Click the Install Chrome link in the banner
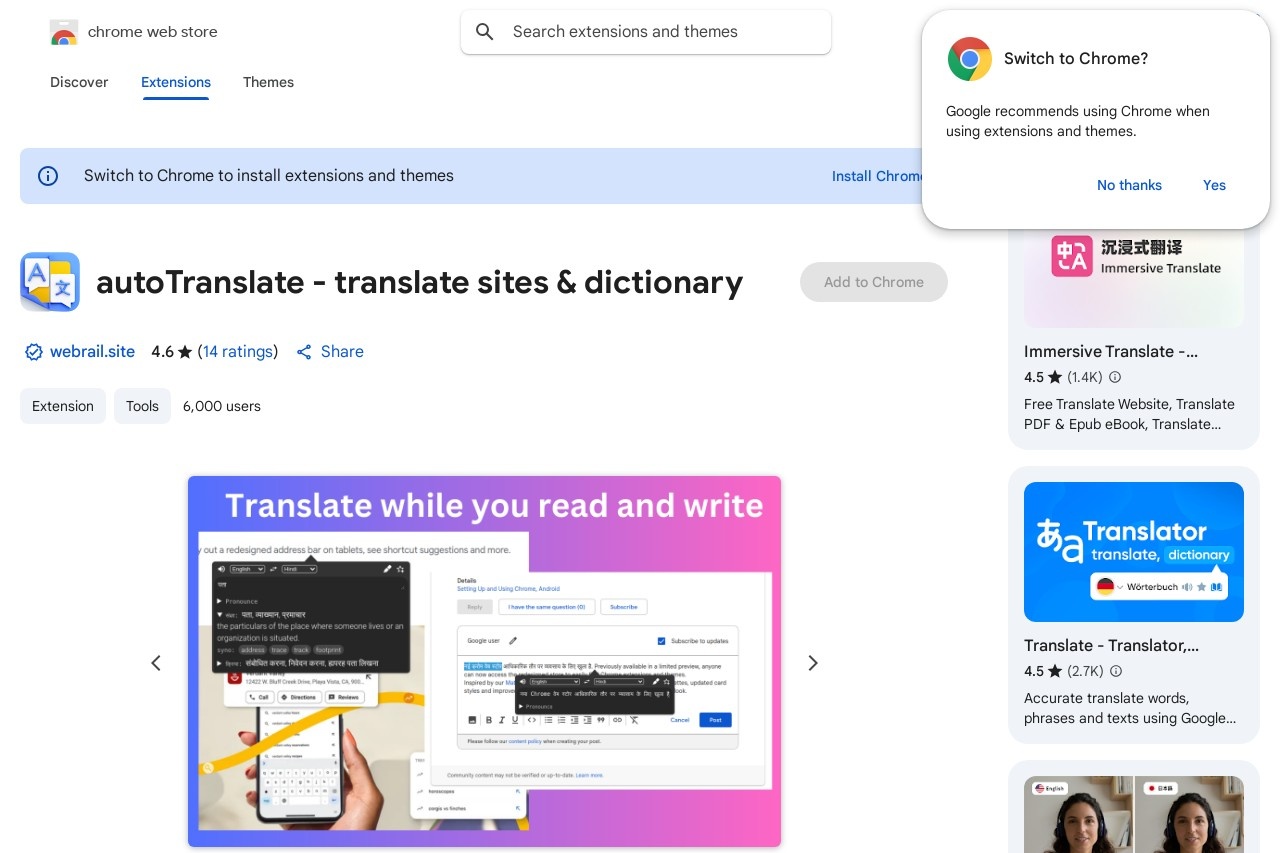 click(877, 176)
